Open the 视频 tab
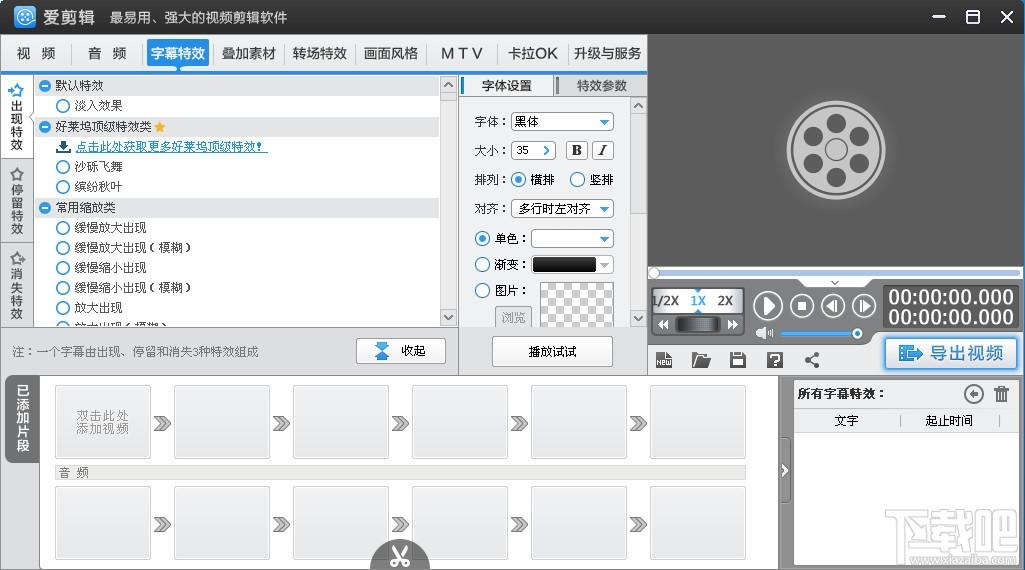This screenshot has width=1025, height=570. tap(36, 54)
